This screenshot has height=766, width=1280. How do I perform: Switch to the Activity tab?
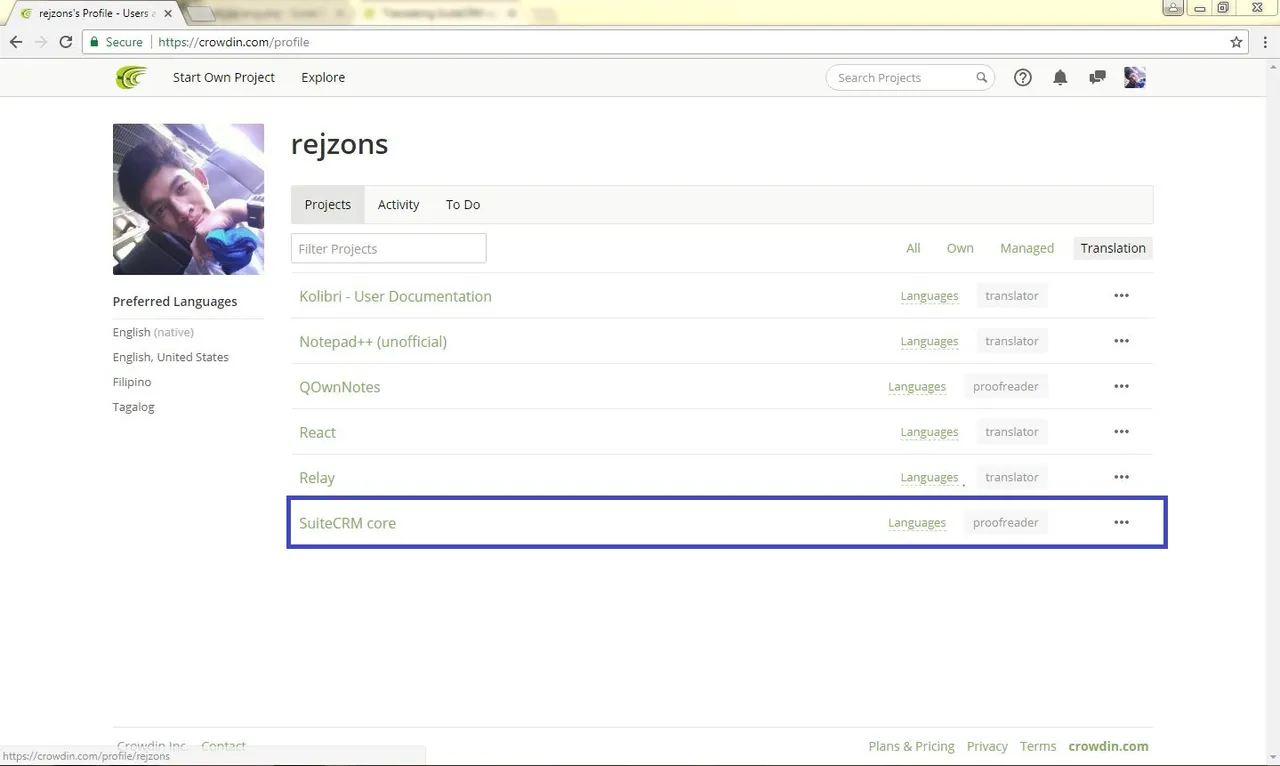coord(398,204)
